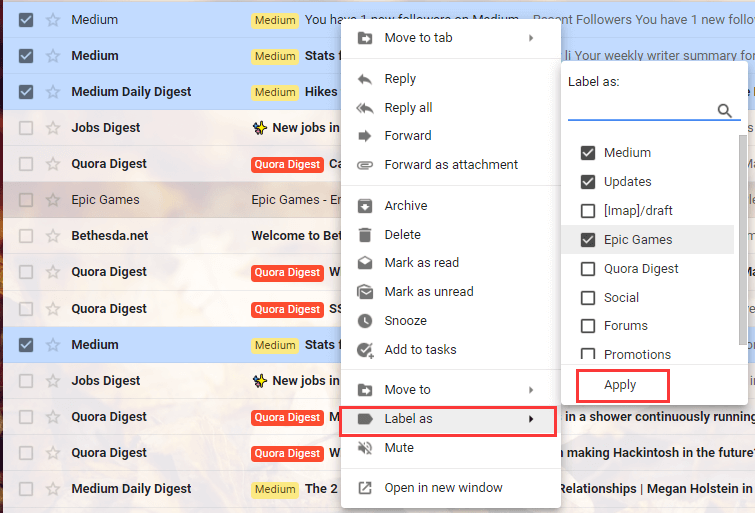Viewport: 755px width, 513px height.
Task: Check the [Imap]/draft label checkbox
Action: click(587, 210)
